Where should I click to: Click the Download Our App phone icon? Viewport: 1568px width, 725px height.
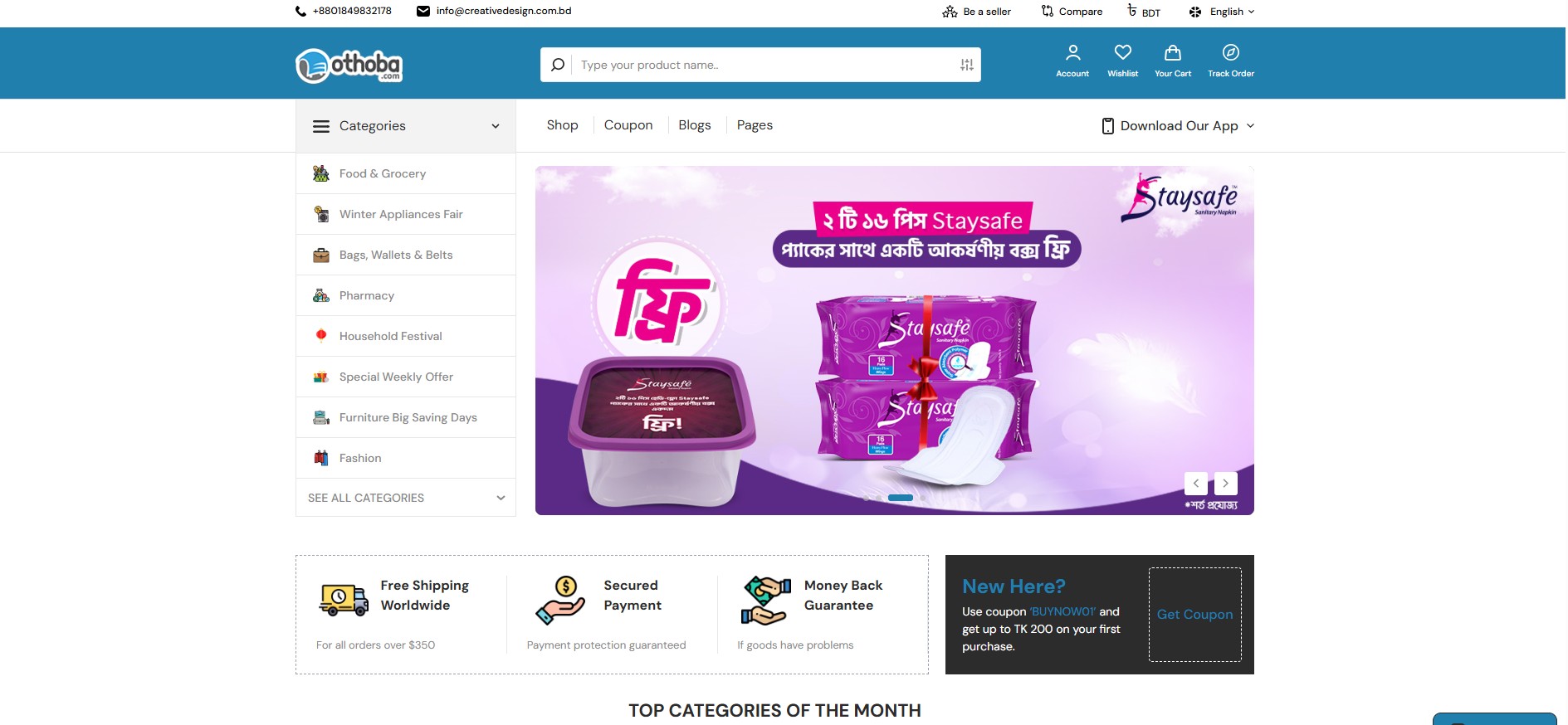[1108, 126]
